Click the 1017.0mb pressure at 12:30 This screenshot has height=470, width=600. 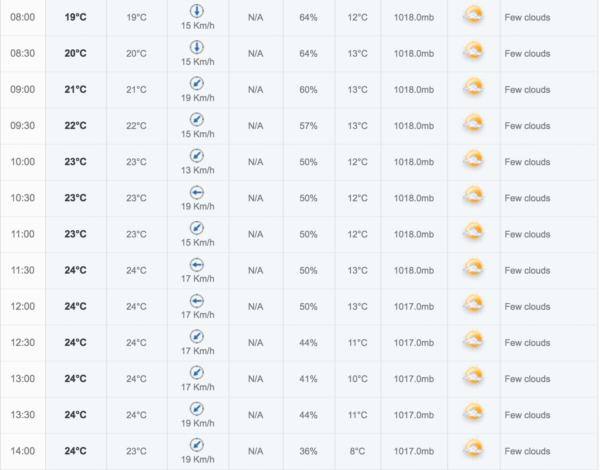[x=414, y=343]
